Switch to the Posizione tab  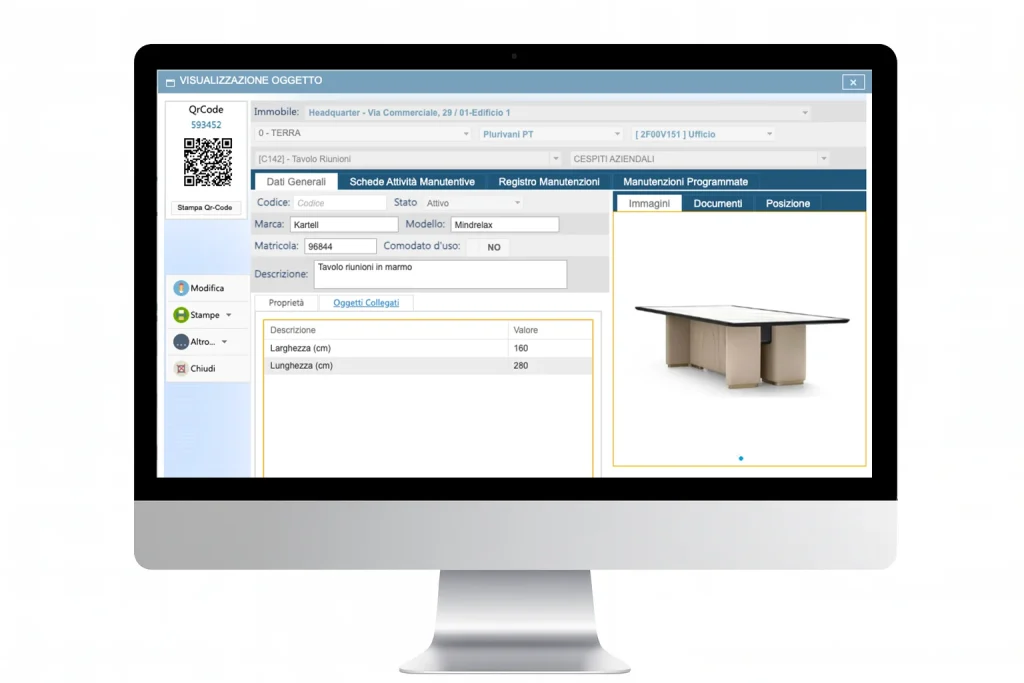788,203
